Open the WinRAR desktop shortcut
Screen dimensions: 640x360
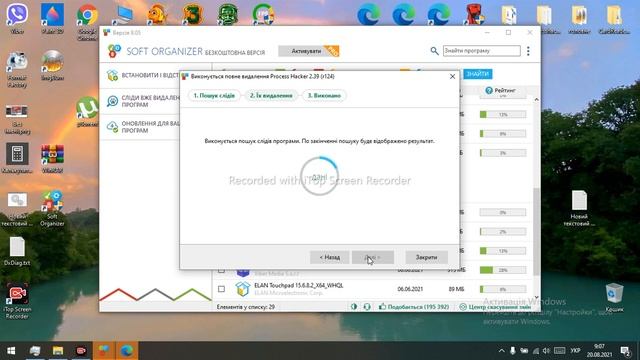[52, 159]
